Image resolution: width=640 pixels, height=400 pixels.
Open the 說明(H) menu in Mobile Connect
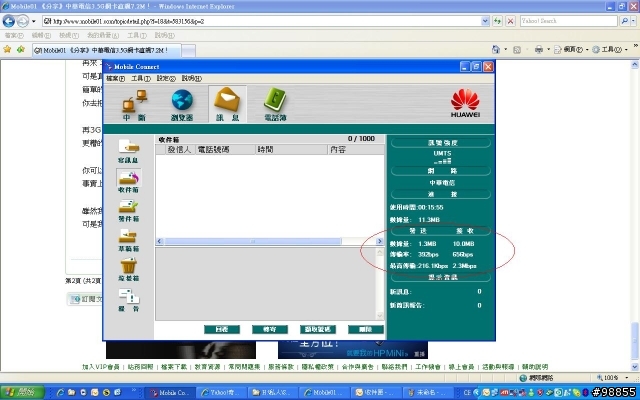pyautogui.click(x=192, y=78)
